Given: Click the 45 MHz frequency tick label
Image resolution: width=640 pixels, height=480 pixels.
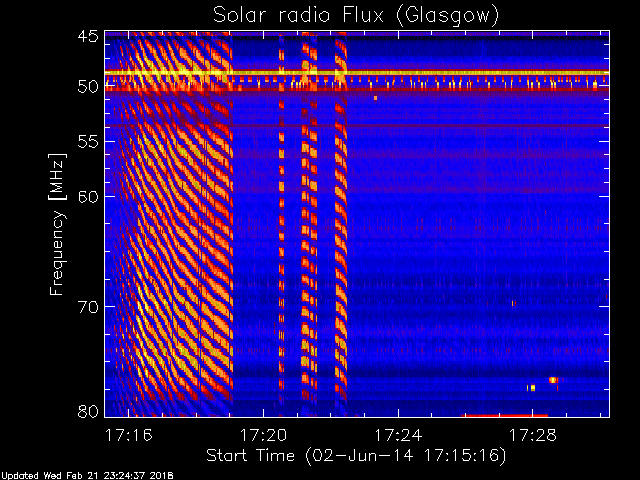Looking at the screenshot, I should point(88,36).
